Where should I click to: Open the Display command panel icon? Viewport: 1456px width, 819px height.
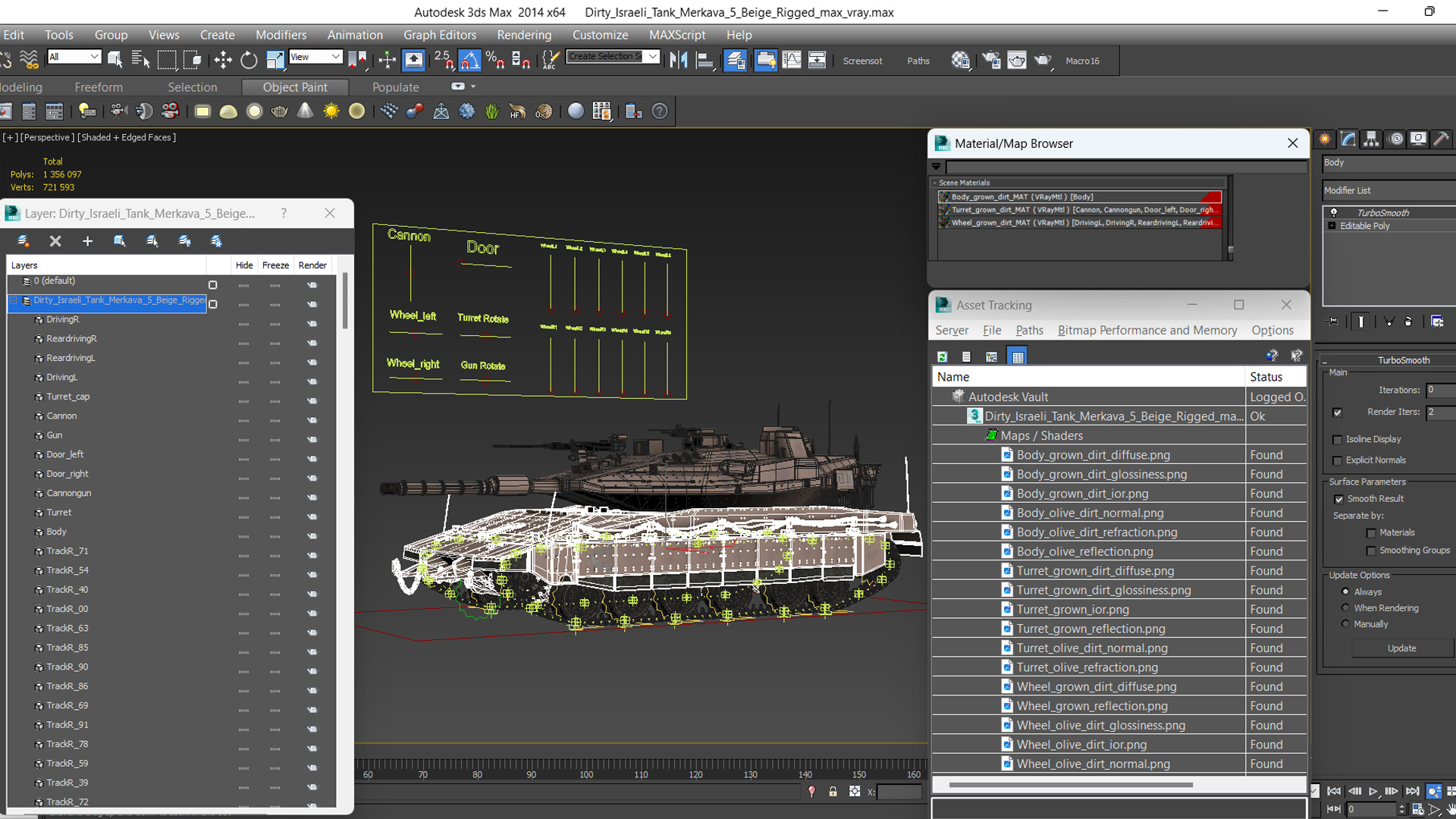click(1418, 139)
